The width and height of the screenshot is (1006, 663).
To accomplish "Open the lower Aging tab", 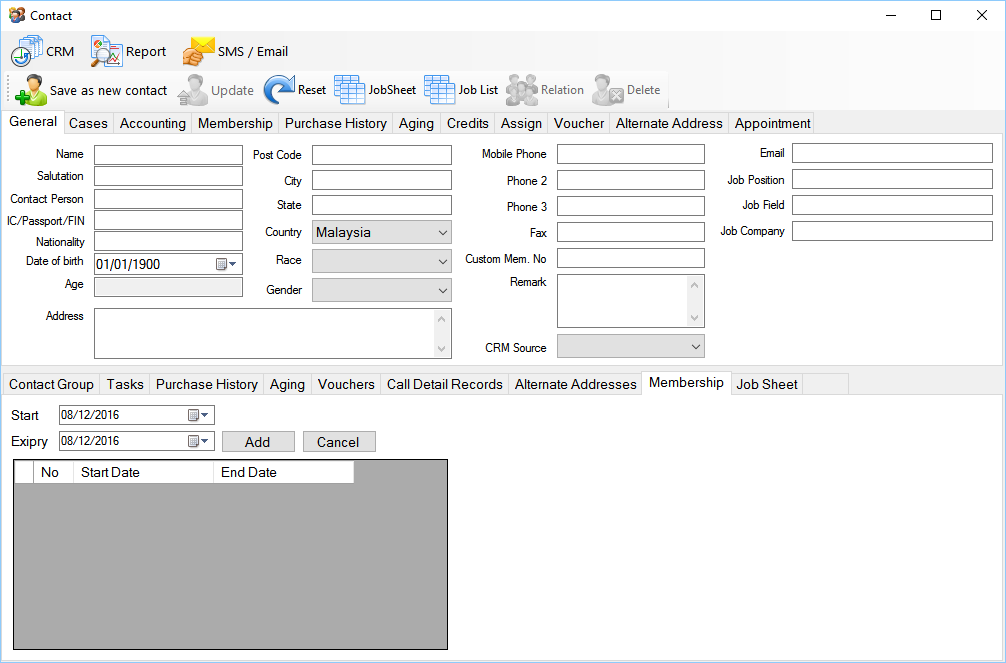I will pyautogui.click(x=287, y=384).
